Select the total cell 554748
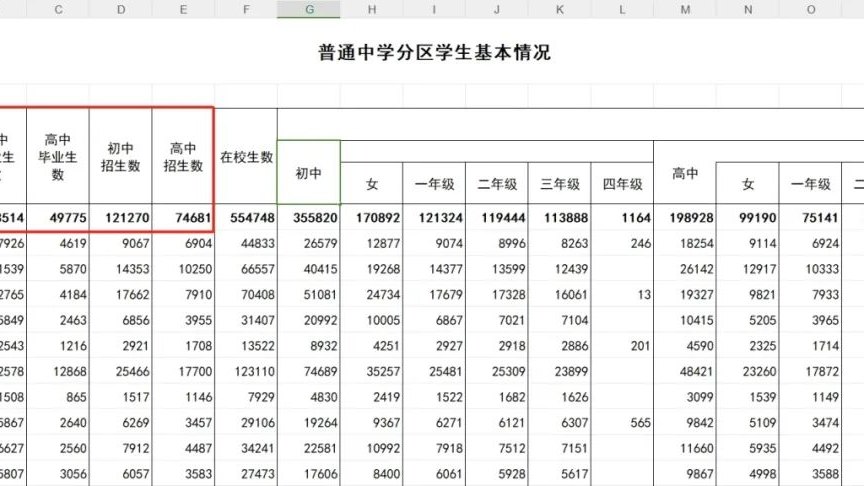 click(x=246, y=218)
